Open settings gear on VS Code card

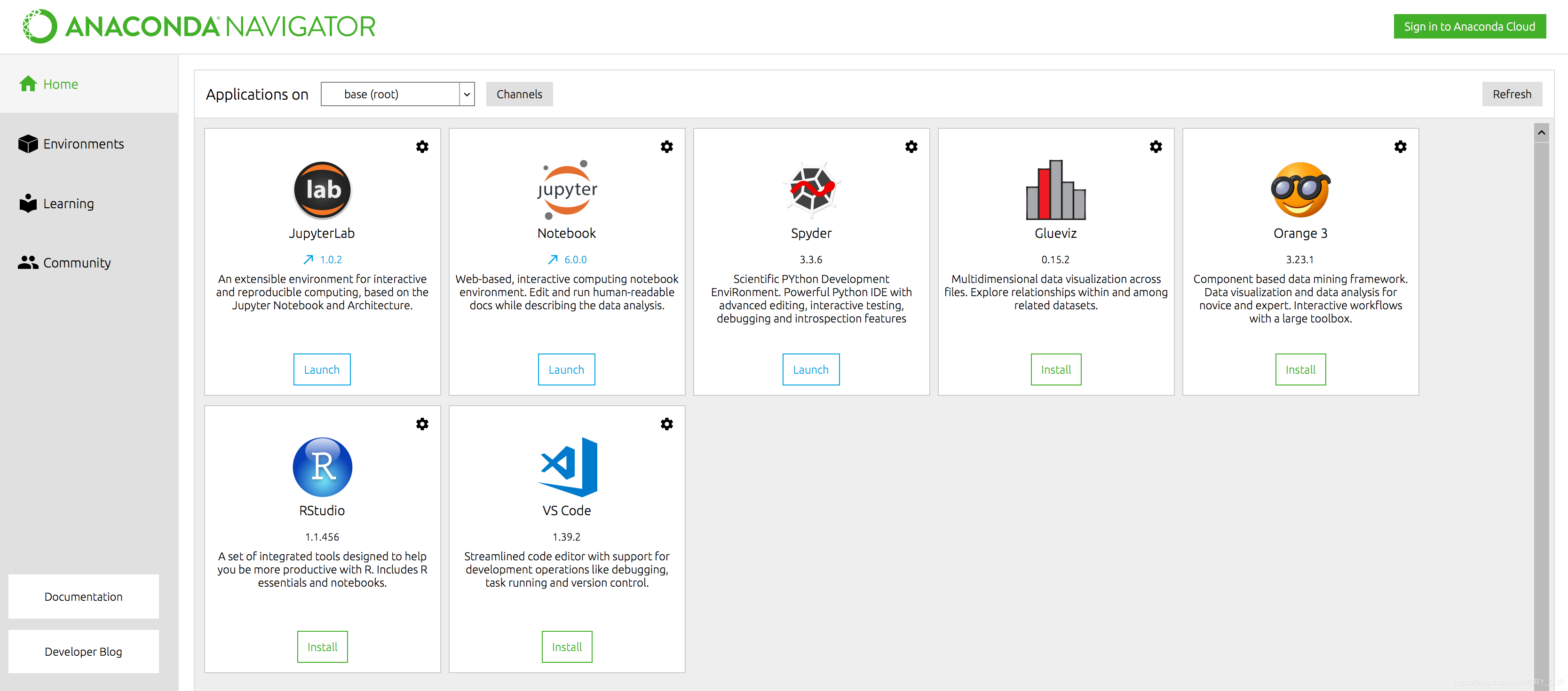[x=666, y=424]
